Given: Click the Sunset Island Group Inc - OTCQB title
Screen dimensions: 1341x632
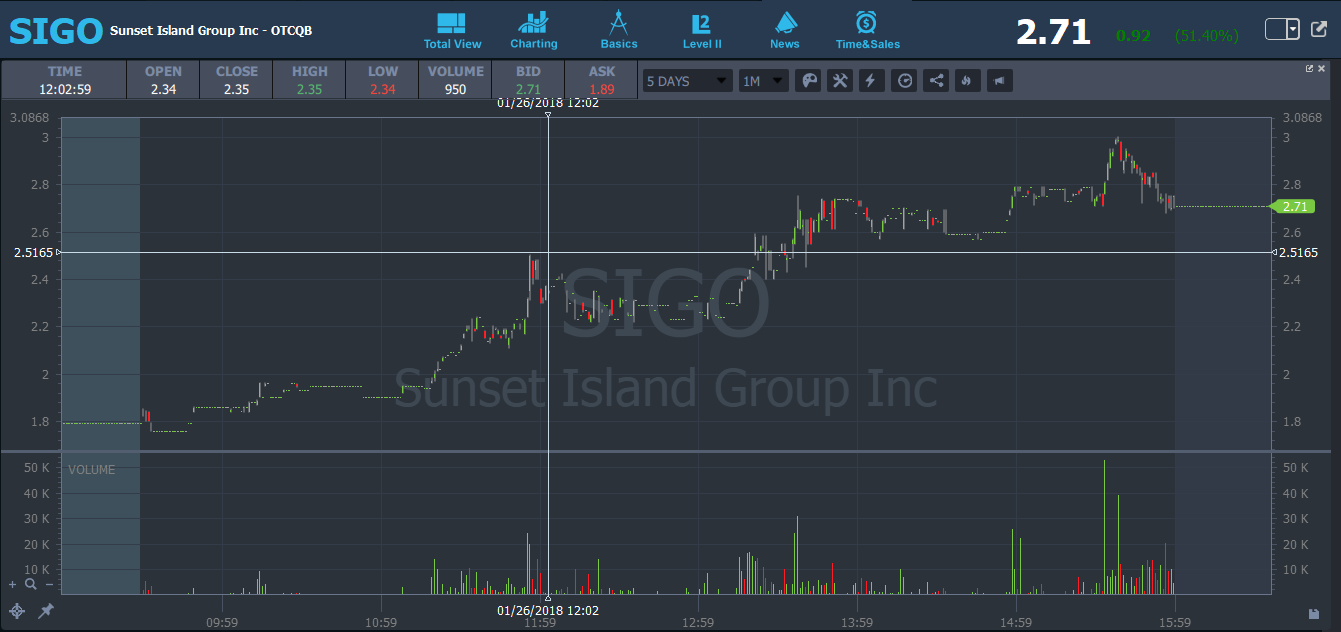Looking at the screenshot, I should [x=211, y=30].
